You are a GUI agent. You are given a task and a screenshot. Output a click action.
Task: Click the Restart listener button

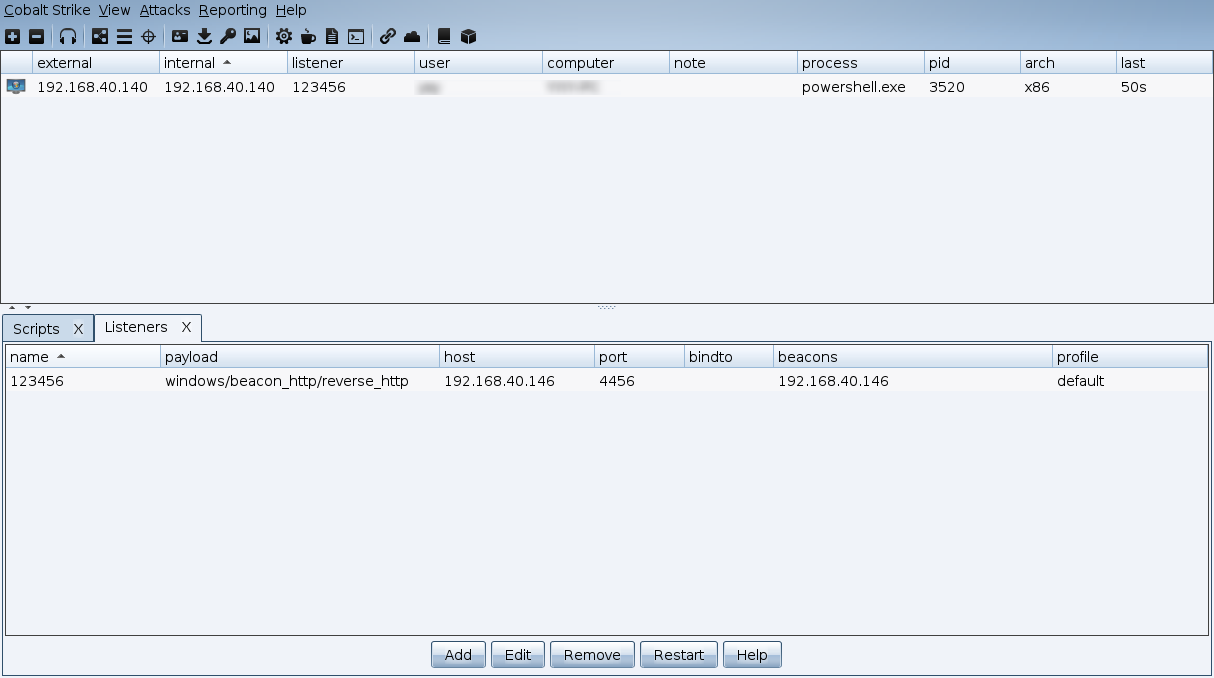pyautogui.click(x=679, y=655)
